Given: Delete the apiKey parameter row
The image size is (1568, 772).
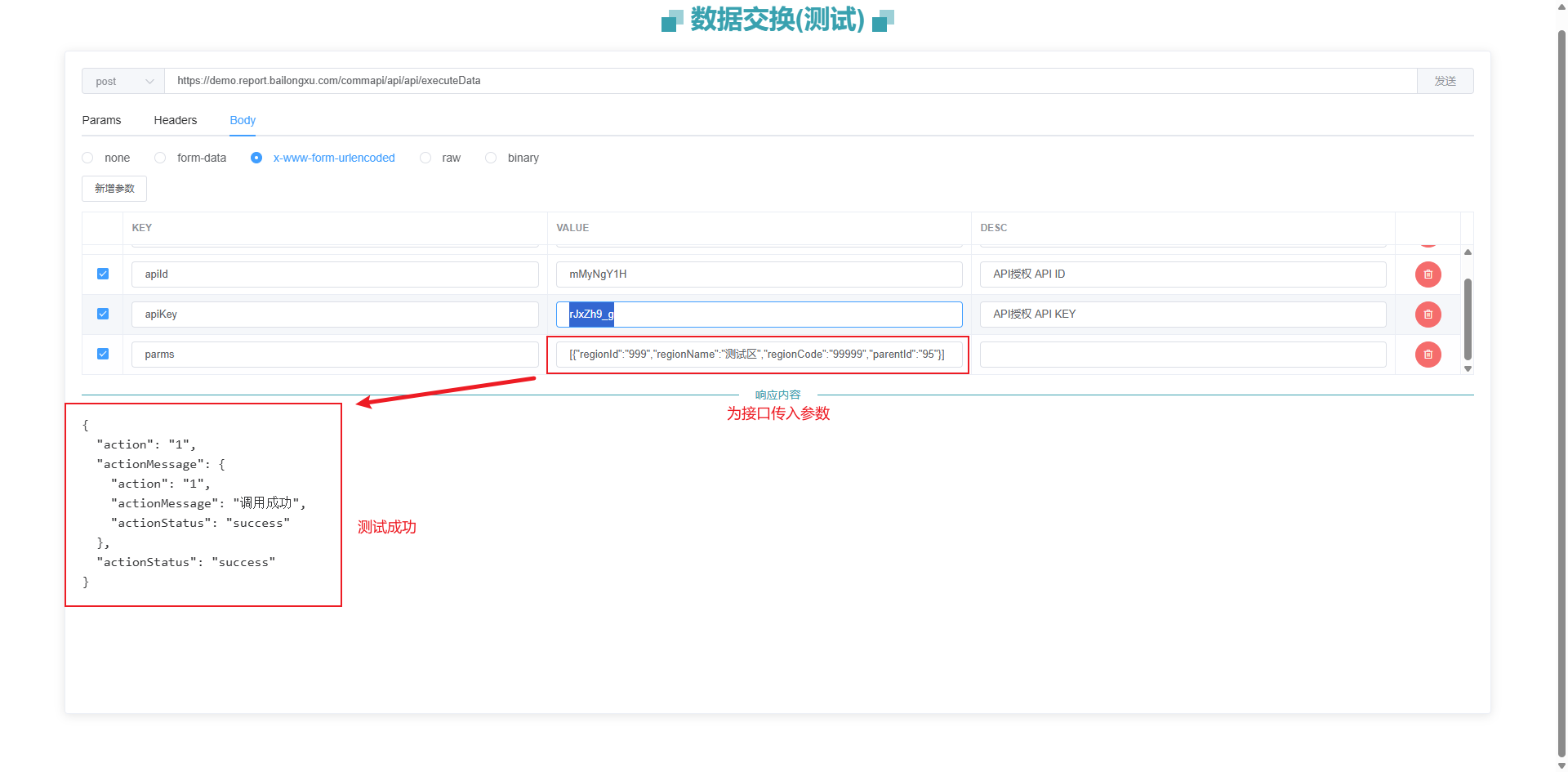Looking at the screenshot, I should click(x=1428, y=315).
